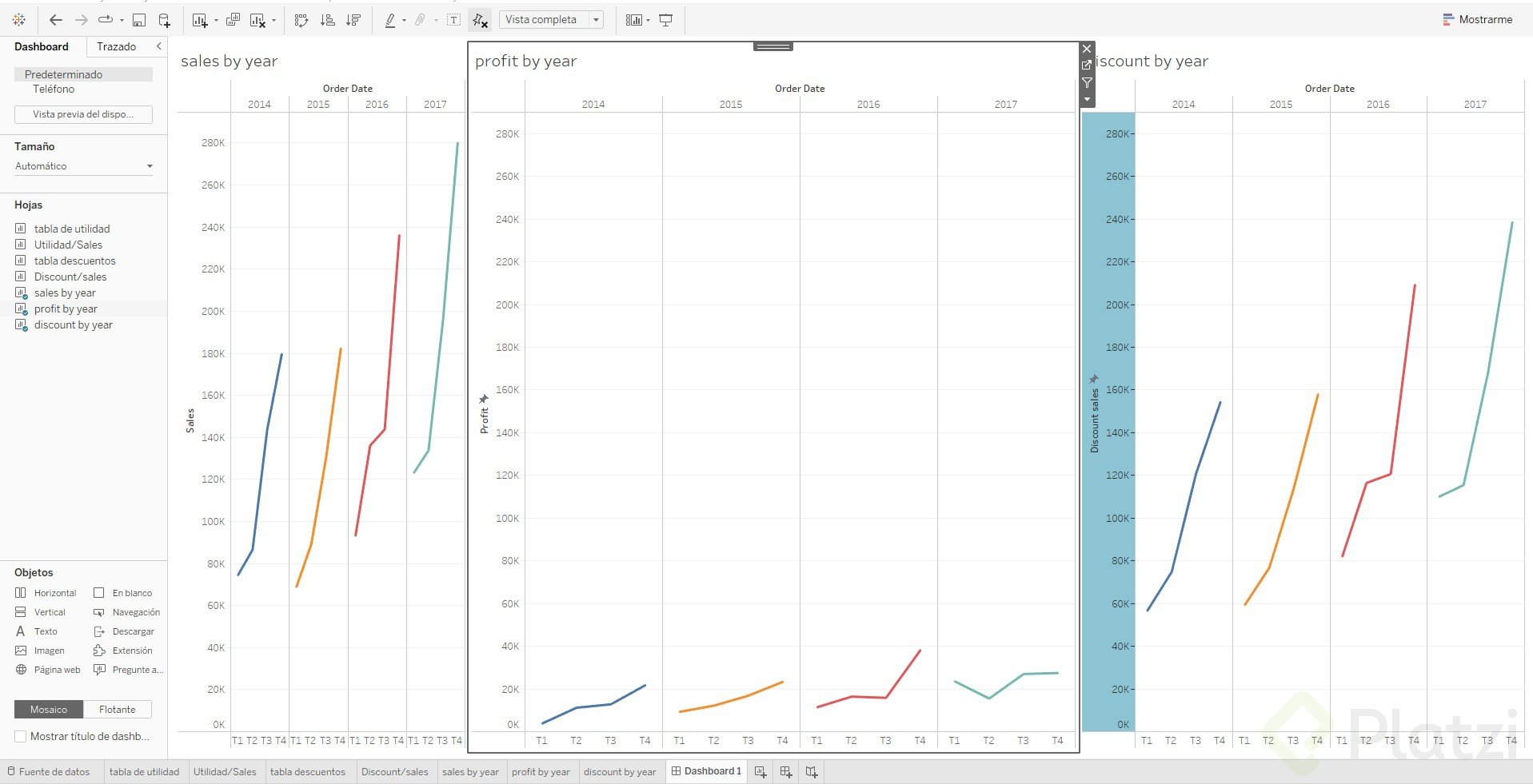Clear the sheet using toolbar icon

click(258, 20)
